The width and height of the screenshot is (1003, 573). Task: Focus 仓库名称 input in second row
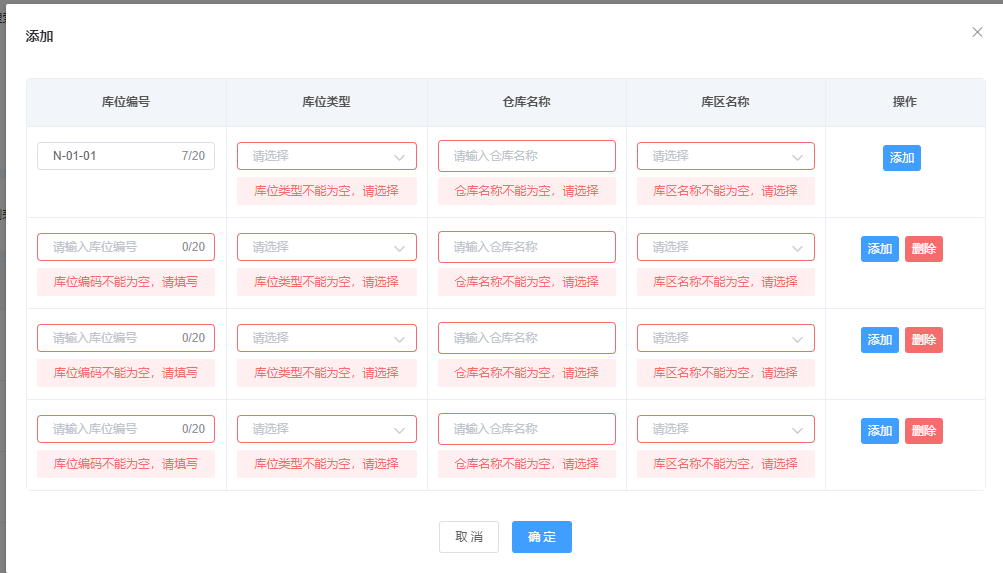[526, 247]
